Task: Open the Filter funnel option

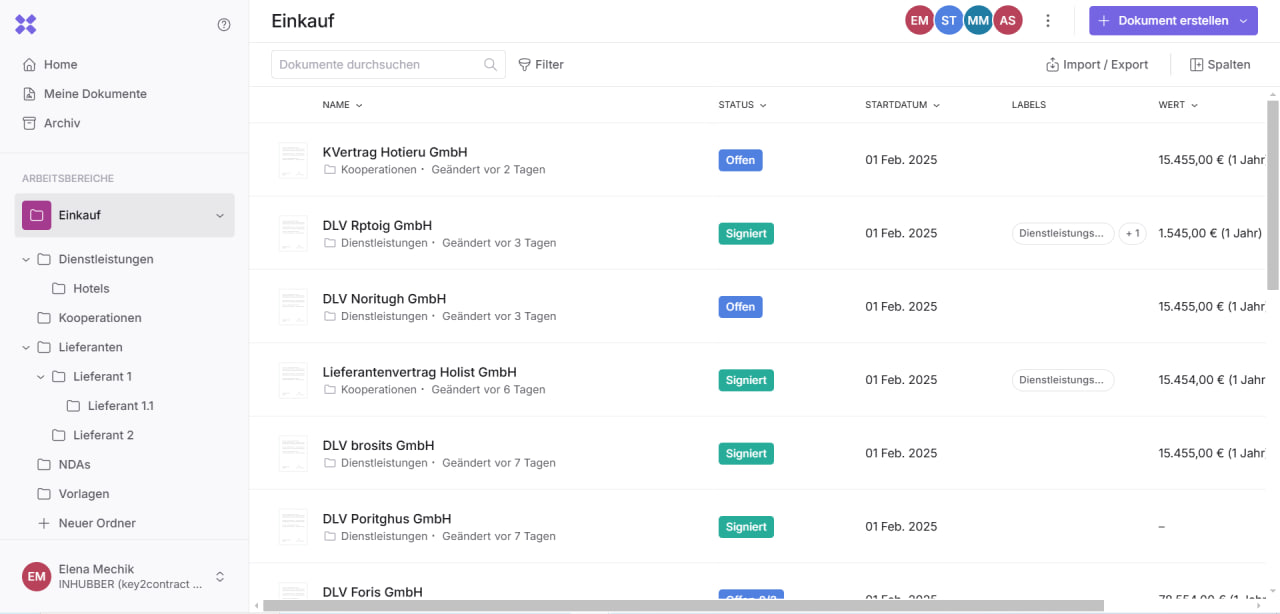Action: tap(541, 65)
